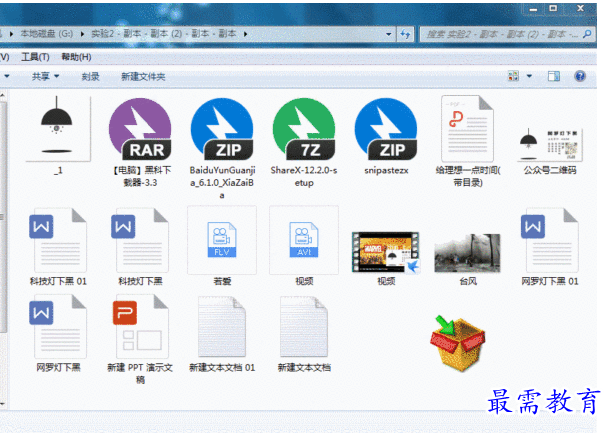Click file name text snipastezx
Screen dimensions: 609x433
point(386,170)
